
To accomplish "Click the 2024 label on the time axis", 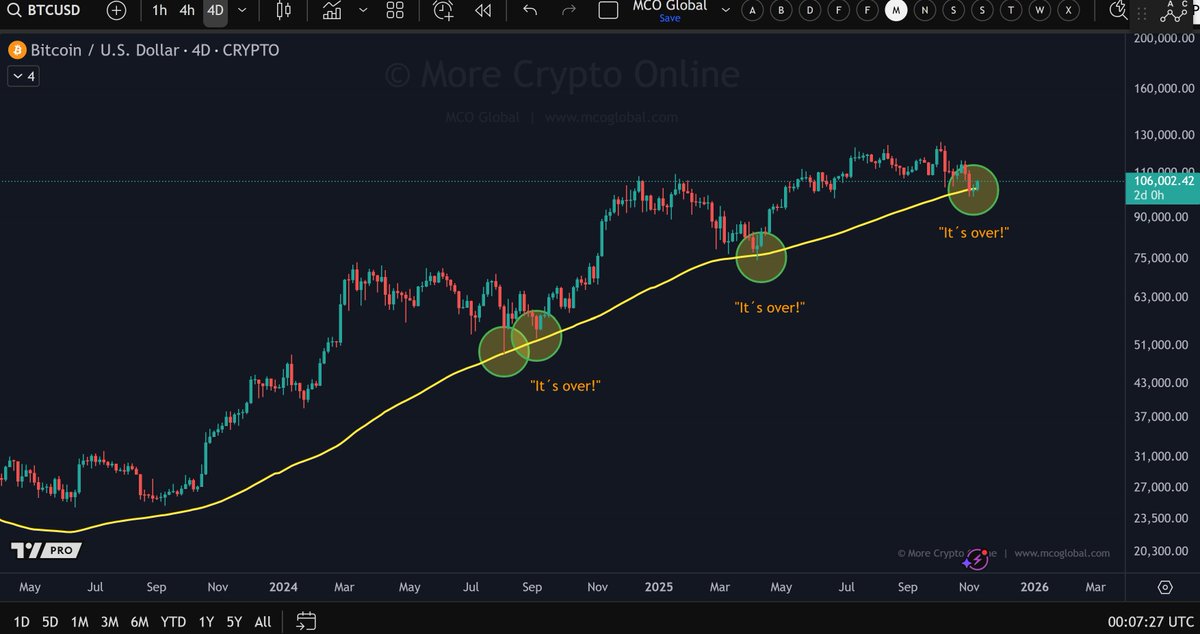I will click(284, 587).
